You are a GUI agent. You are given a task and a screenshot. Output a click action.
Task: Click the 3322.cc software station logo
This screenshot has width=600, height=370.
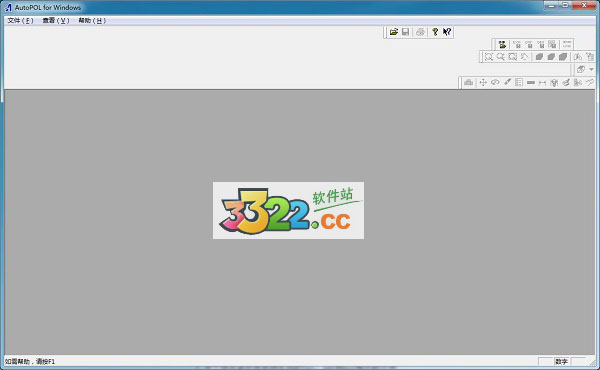tap(288, 210)
